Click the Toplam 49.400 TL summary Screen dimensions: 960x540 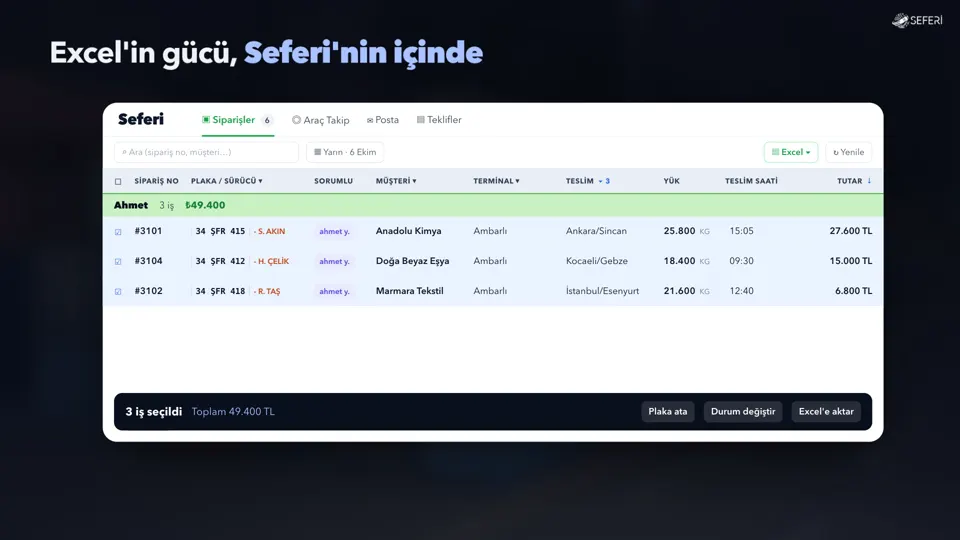point(233,411)
